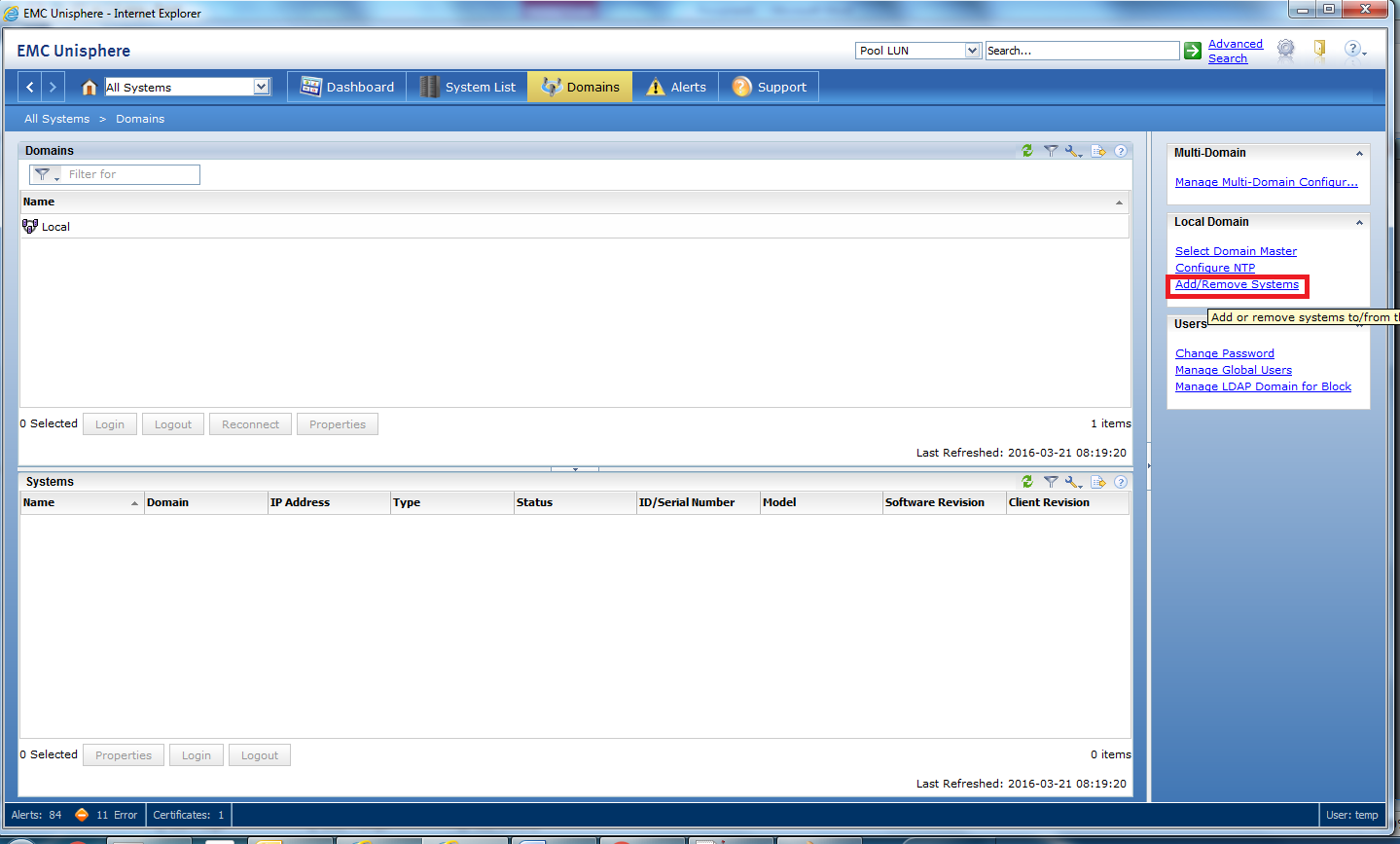1400x844 pixels.
Task: Click Login in the Systems panel
Action: 197,755
